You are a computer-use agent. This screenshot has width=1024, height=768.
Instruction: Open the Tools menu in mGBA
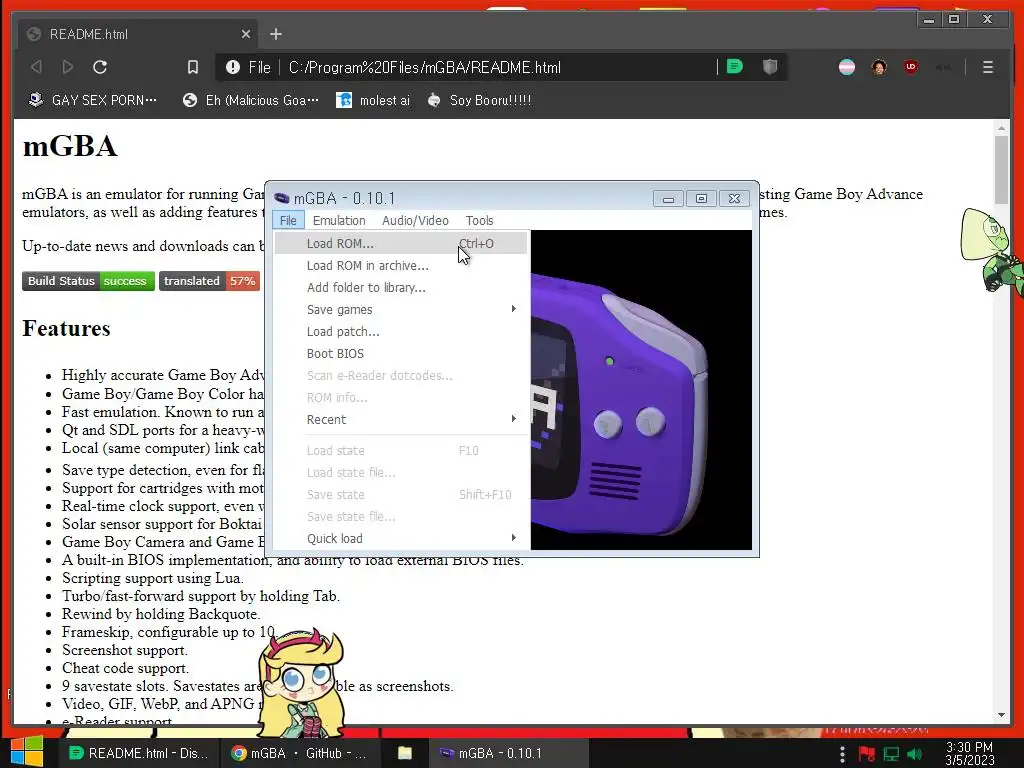click(479, 220)
